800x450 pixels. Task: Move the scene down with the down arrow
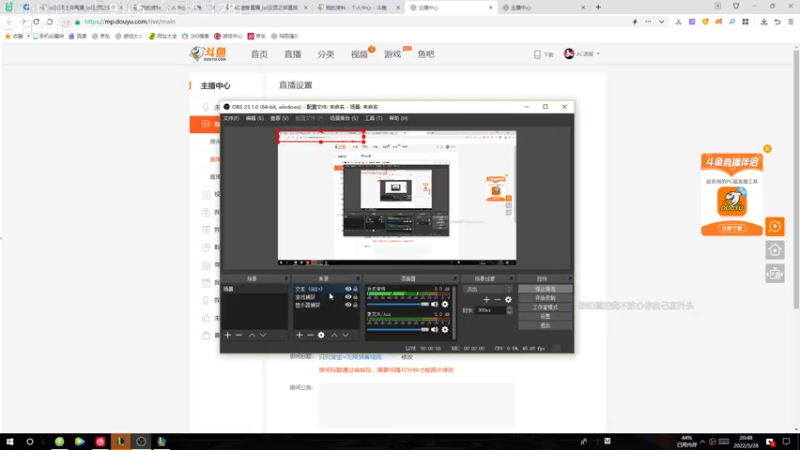tap(263, 335)
